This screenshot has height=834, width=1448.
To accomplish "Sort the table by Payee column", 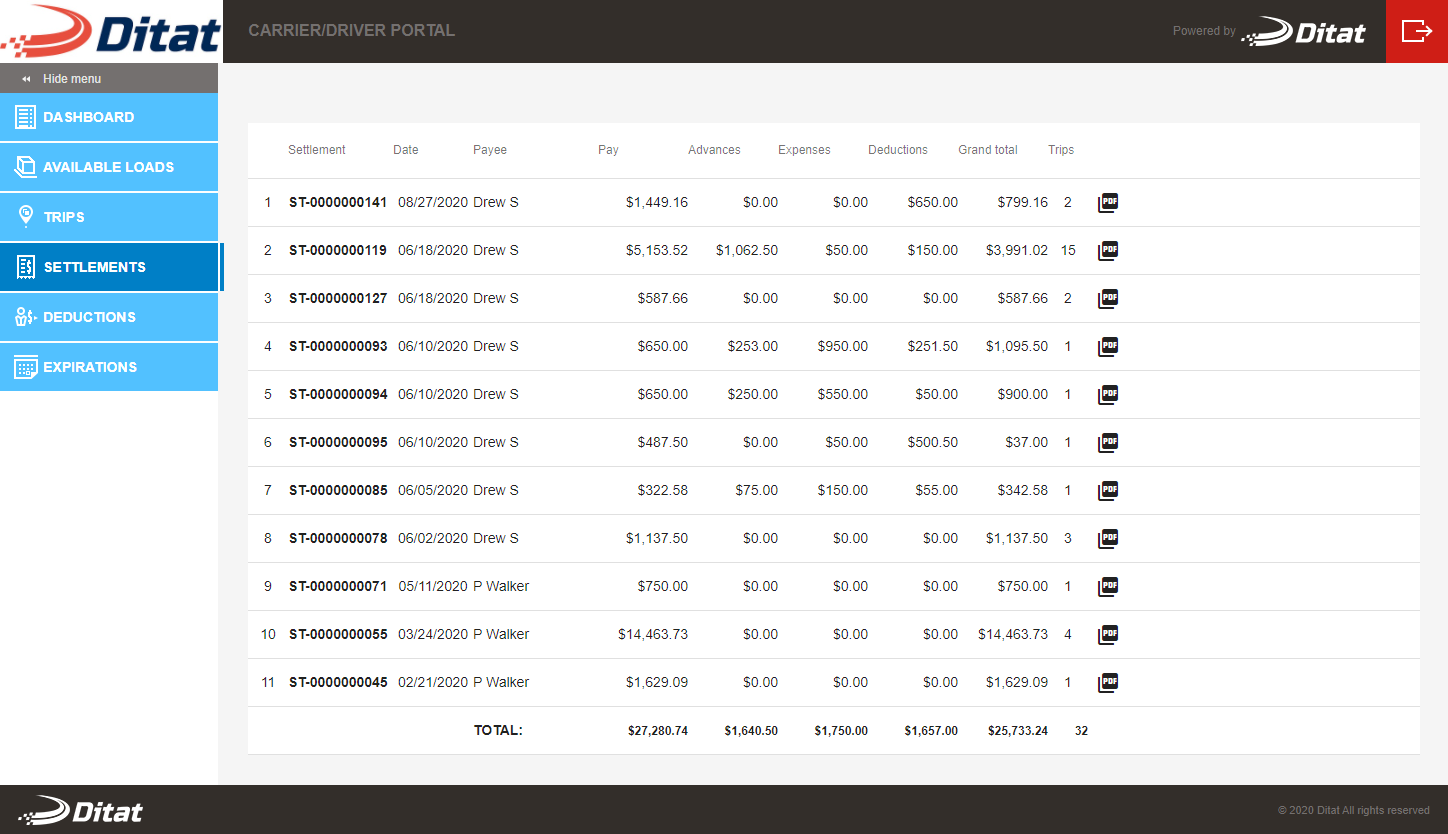I will (489, 149).
